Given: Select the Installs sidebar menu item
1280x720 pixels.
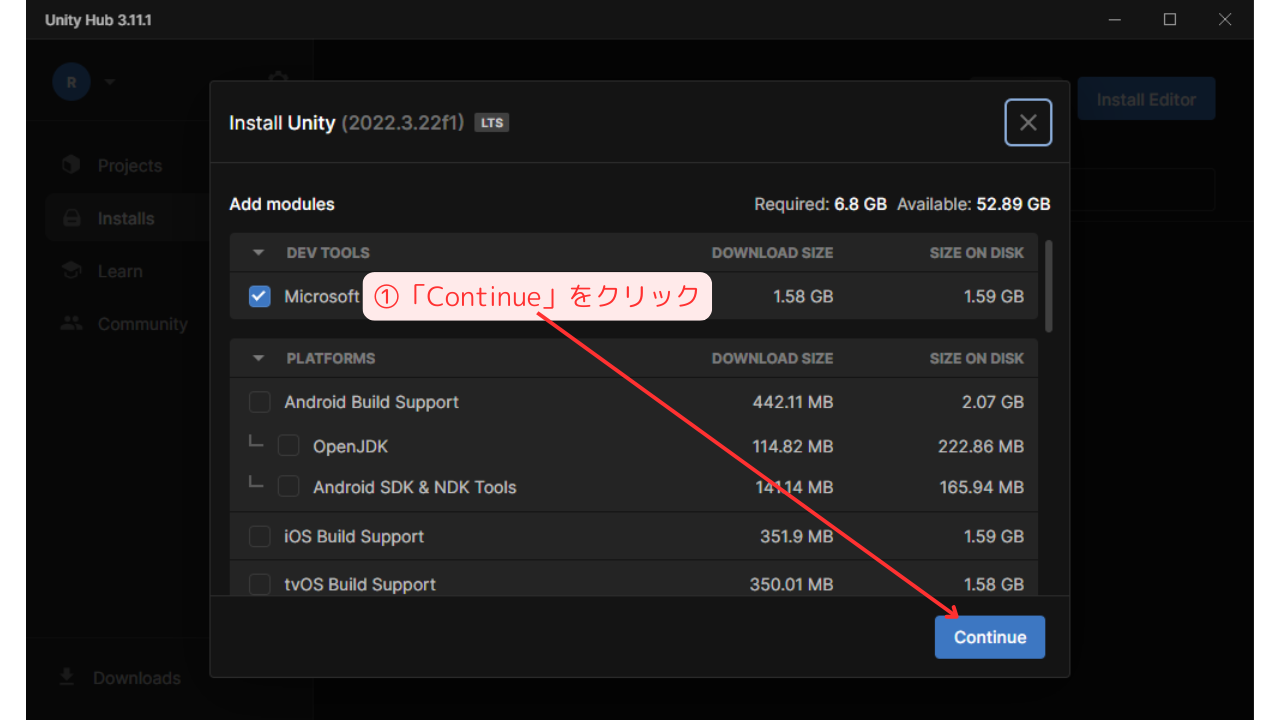Looking at the screenshot, I should click(x=126, y=218).
